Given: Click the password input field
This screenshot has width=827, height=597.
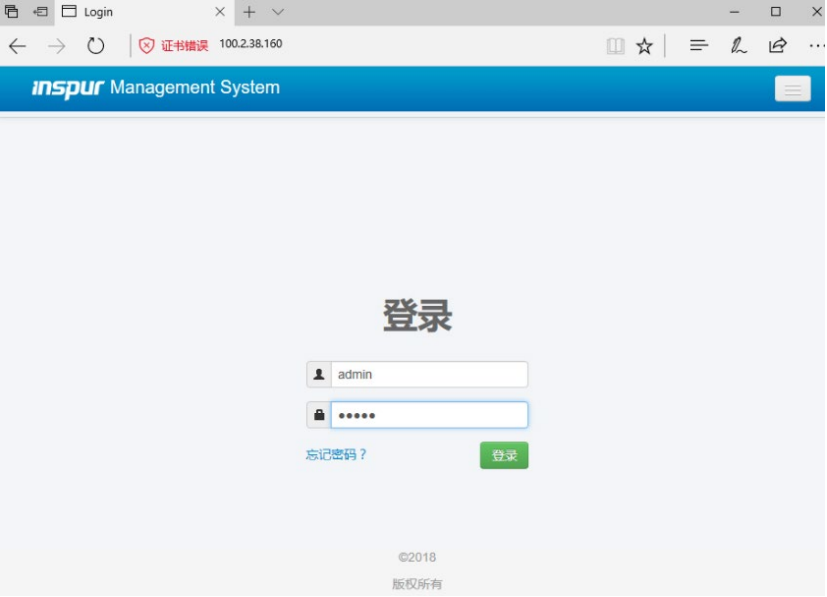Looking at the screenshot, I should (x=429, y=415).
